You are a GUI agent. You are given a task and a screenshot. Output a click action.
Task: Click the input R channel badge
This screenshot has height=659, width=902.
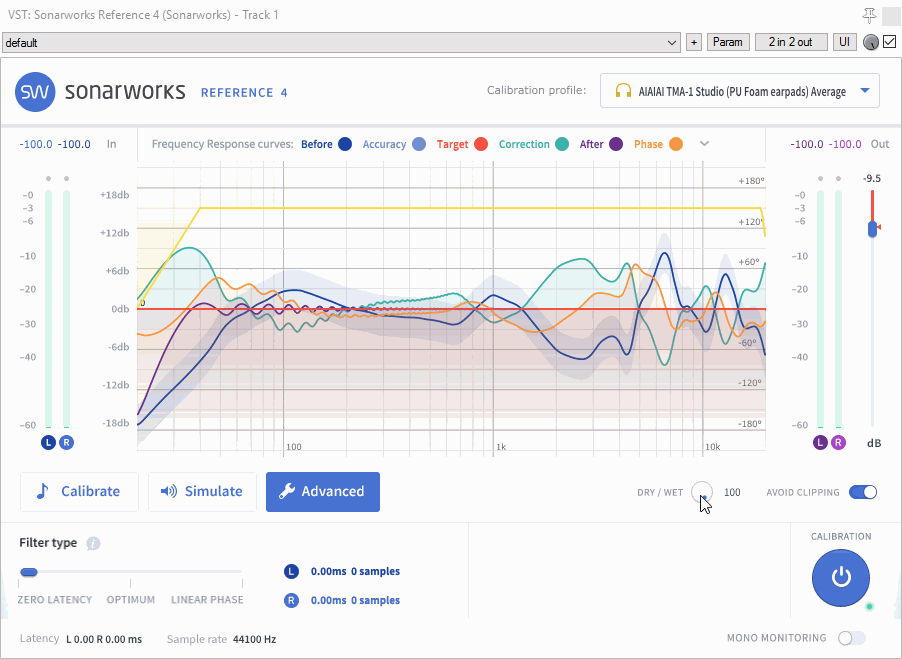tap(66, 442)
